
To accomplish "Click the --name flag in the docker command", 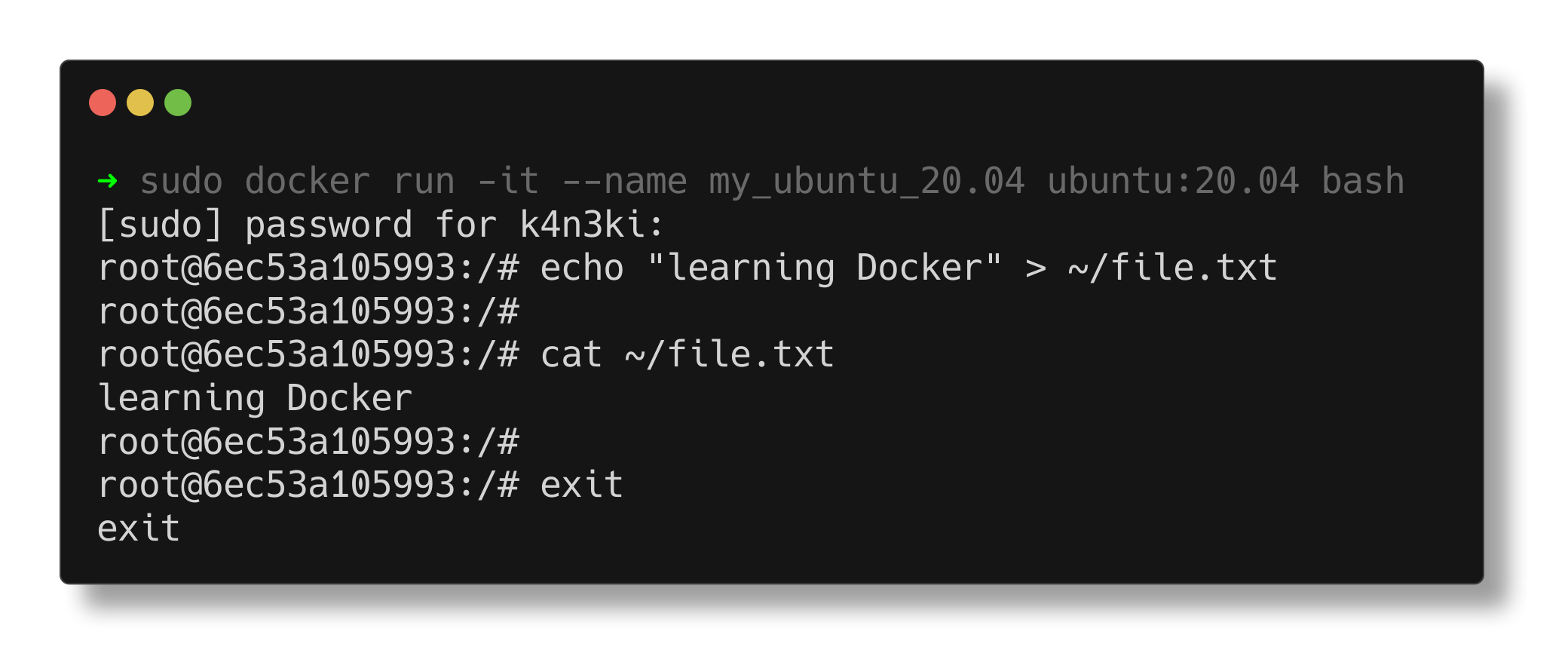I will [625, 181].
